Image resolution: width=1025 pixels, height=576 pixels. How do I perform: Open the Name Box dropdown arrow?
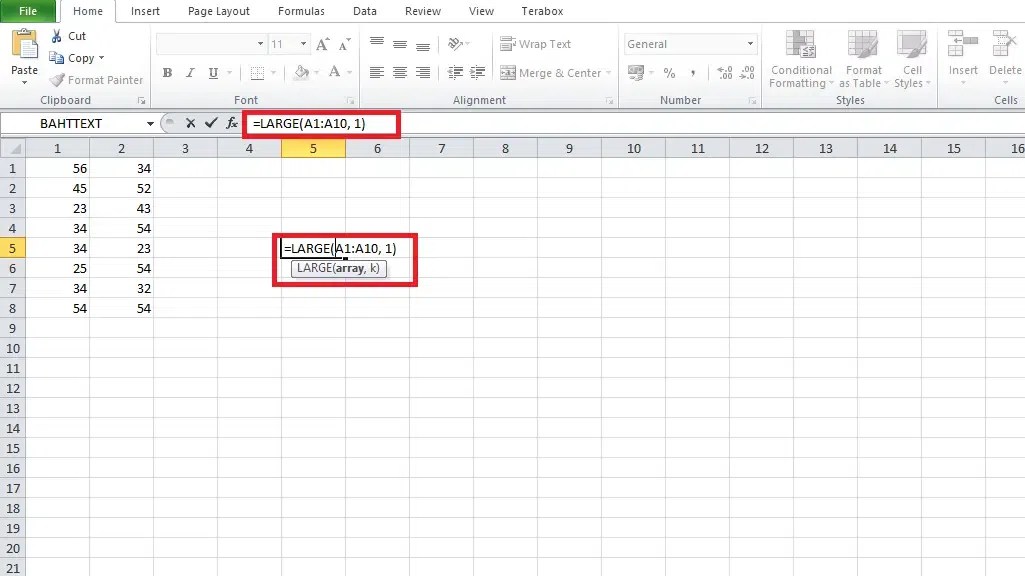[x=148, y=123]
